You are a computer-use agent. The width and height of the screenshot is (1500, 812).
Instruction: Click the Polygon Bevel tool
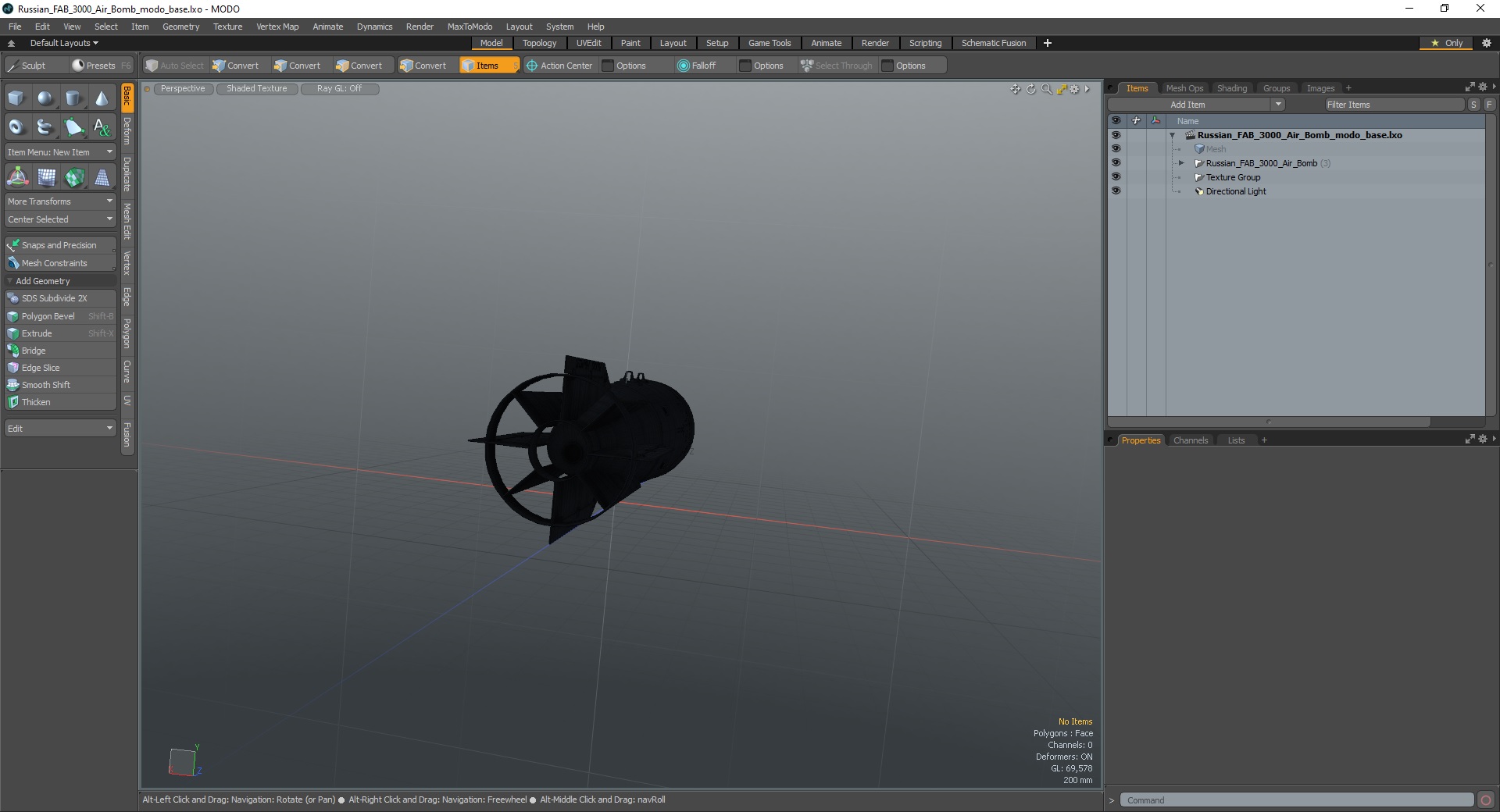tap(60, 316)
